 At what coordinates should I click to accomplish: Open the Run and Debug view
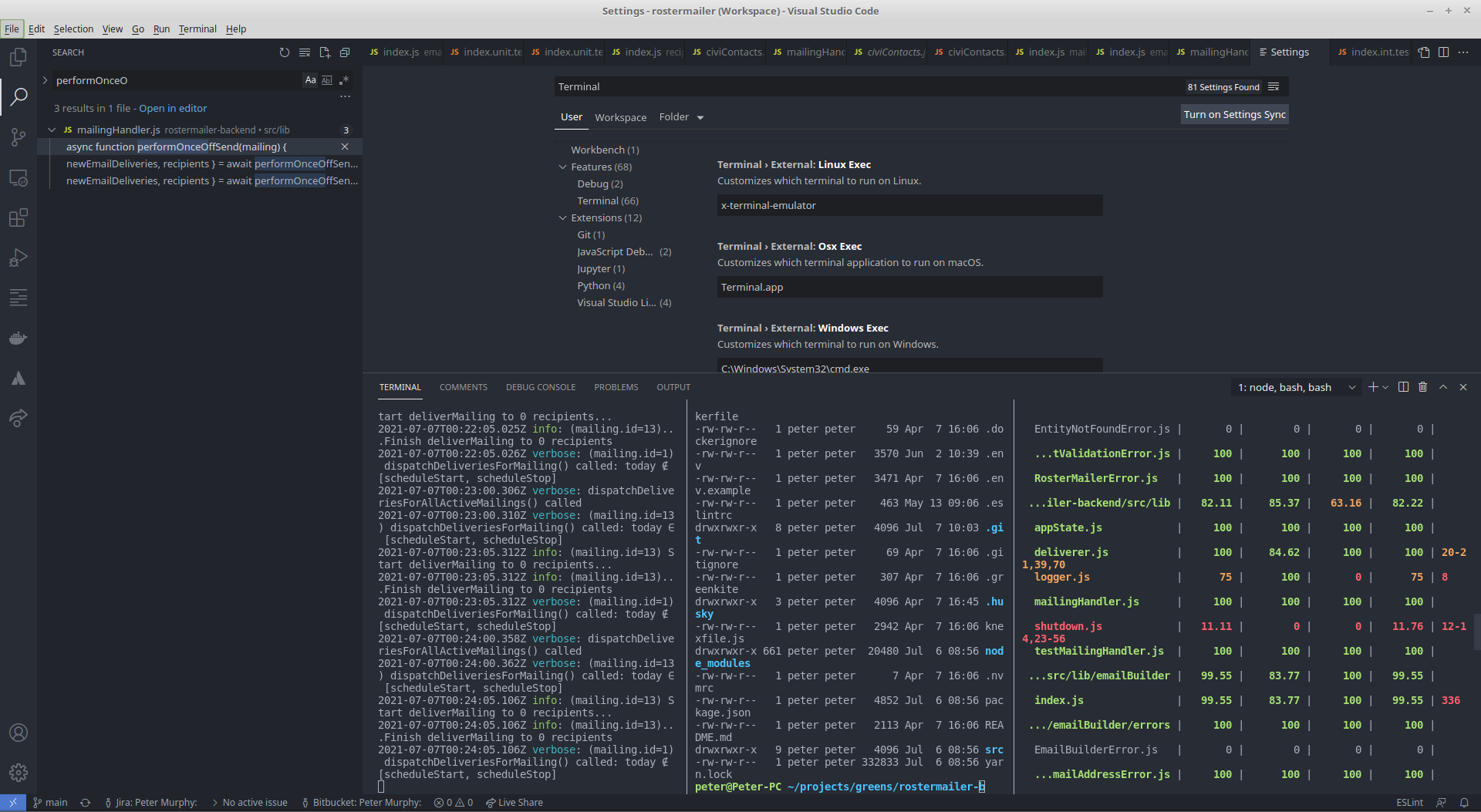tap(18, 257)
